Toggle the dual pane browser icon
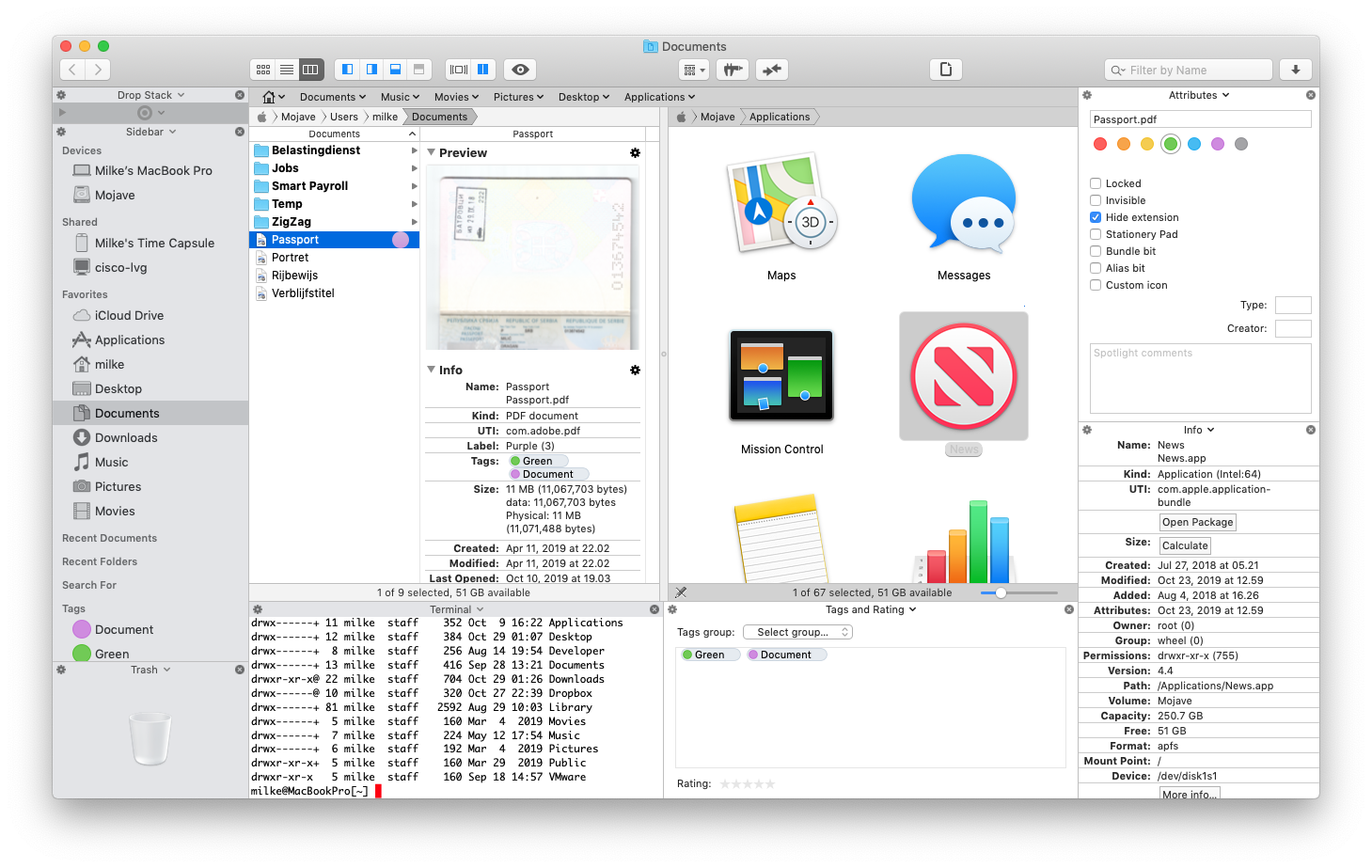Screen dimensions: 1372x868 [x=482, y=70]
